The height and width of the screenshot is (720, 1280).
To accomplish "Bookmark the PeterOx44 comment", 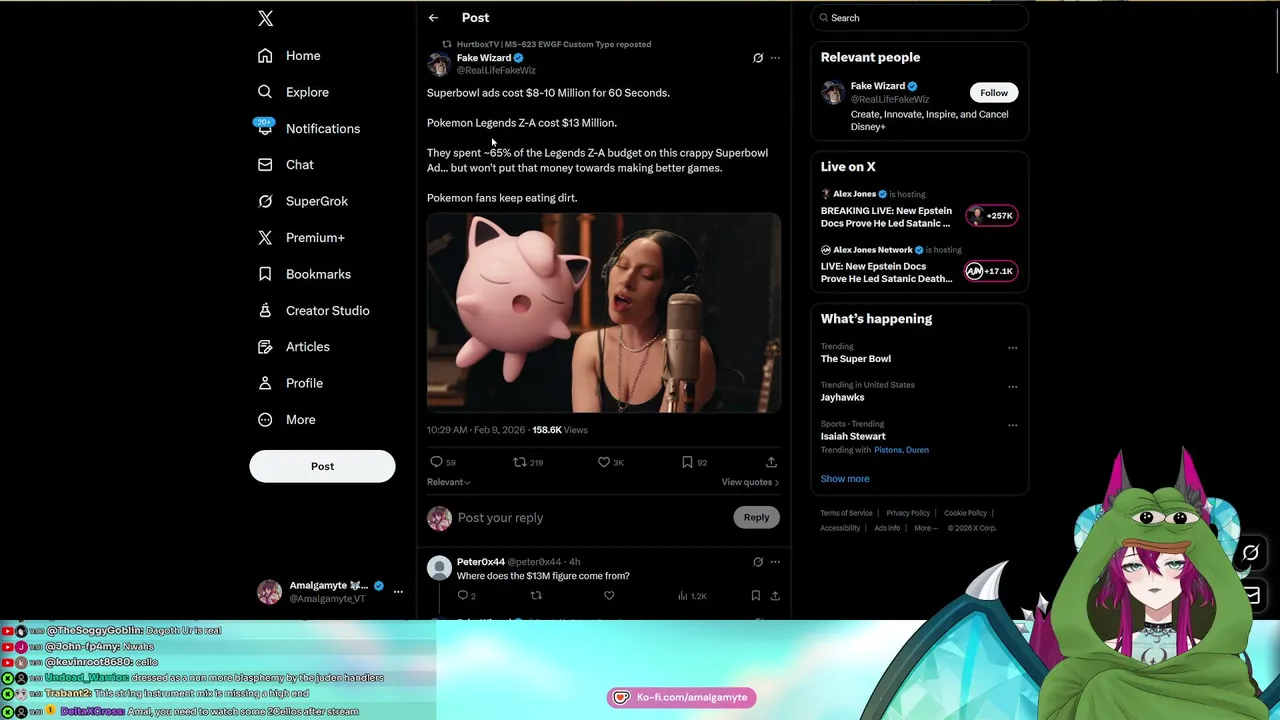I will pos(755,596).
